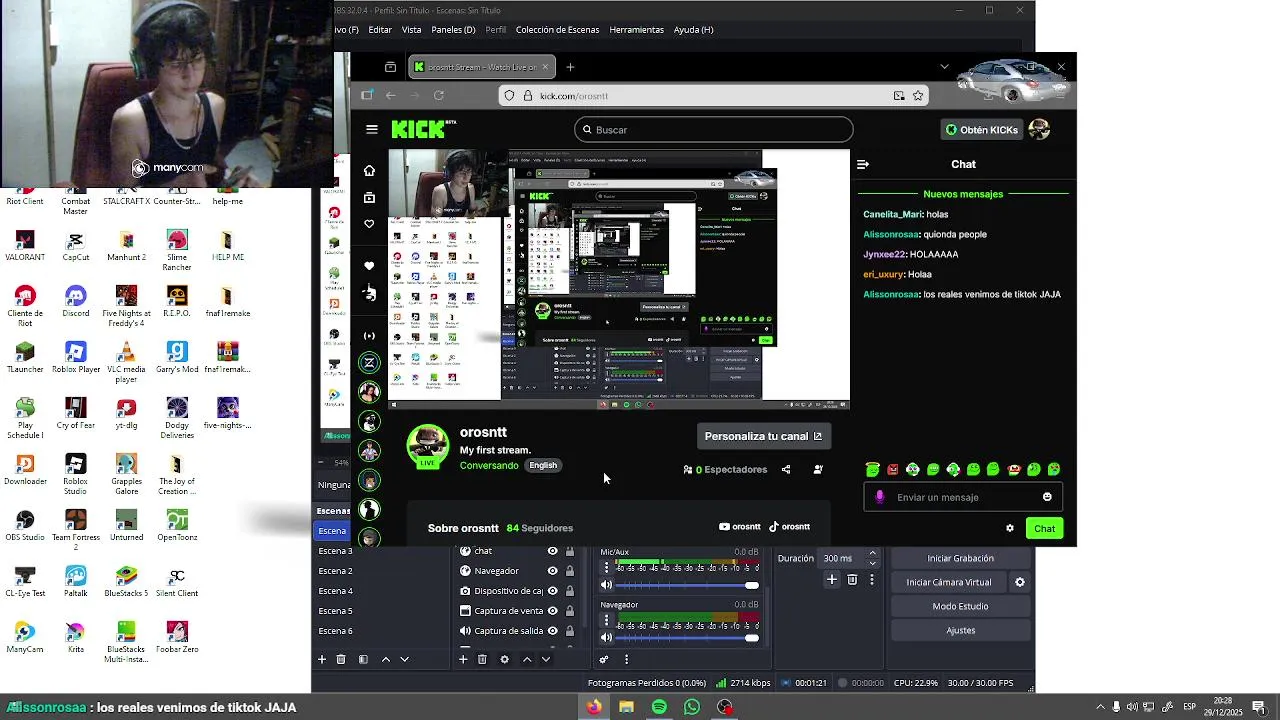Unlock the Navegador source lock icon
1280x720 pixels.
point(570,571)
